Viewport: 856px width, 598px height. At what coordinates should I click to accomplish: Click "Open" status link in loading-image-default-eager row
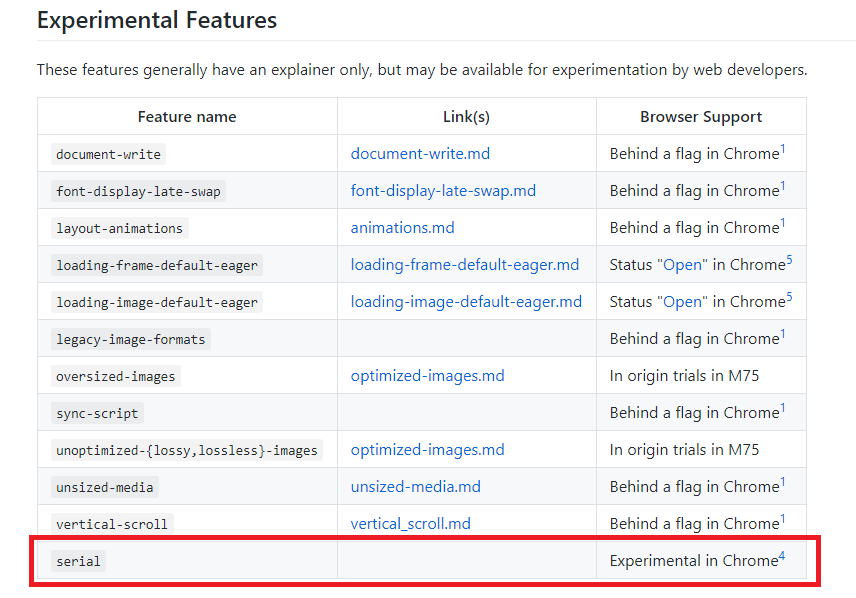[x=682, y=301]
